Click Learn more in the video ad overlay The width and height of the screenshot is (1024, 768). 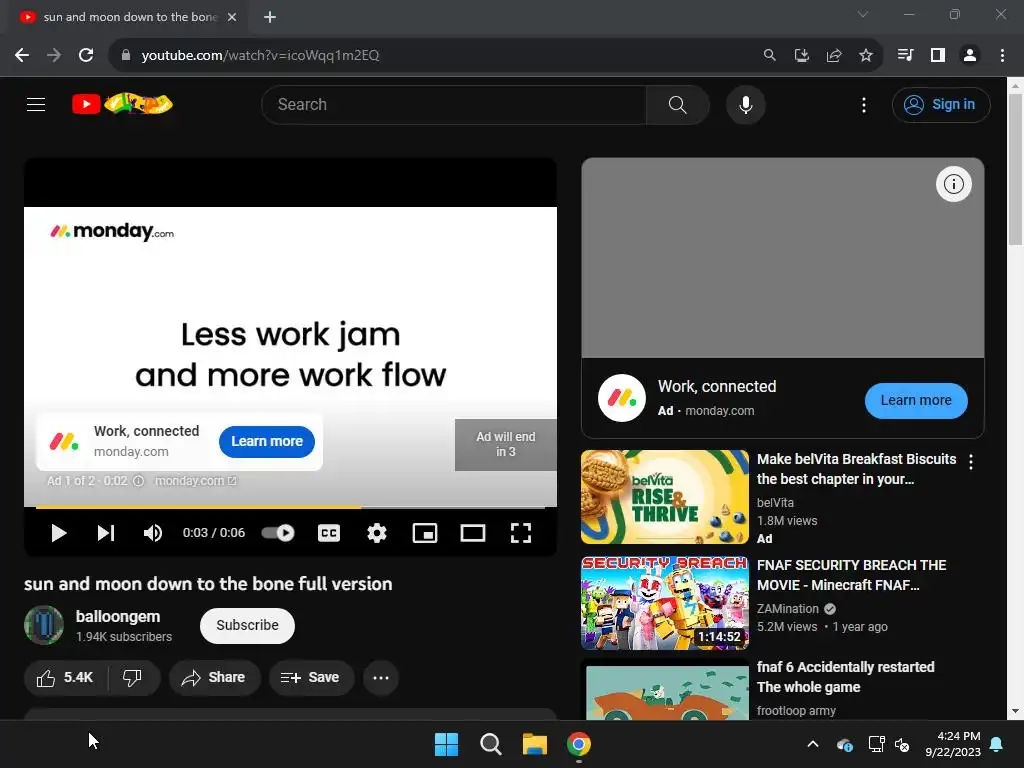266,441
